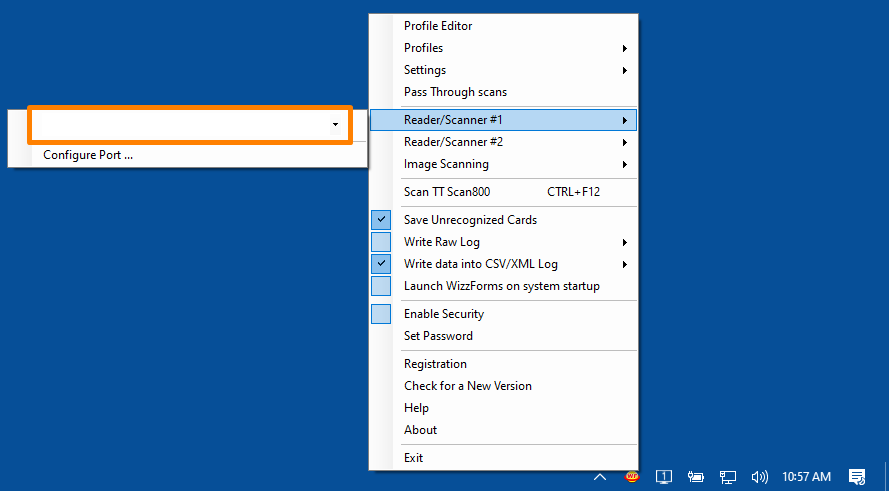Click the input indicator tray icon
This screenshot has height=491, width=889.
[664, 477]
